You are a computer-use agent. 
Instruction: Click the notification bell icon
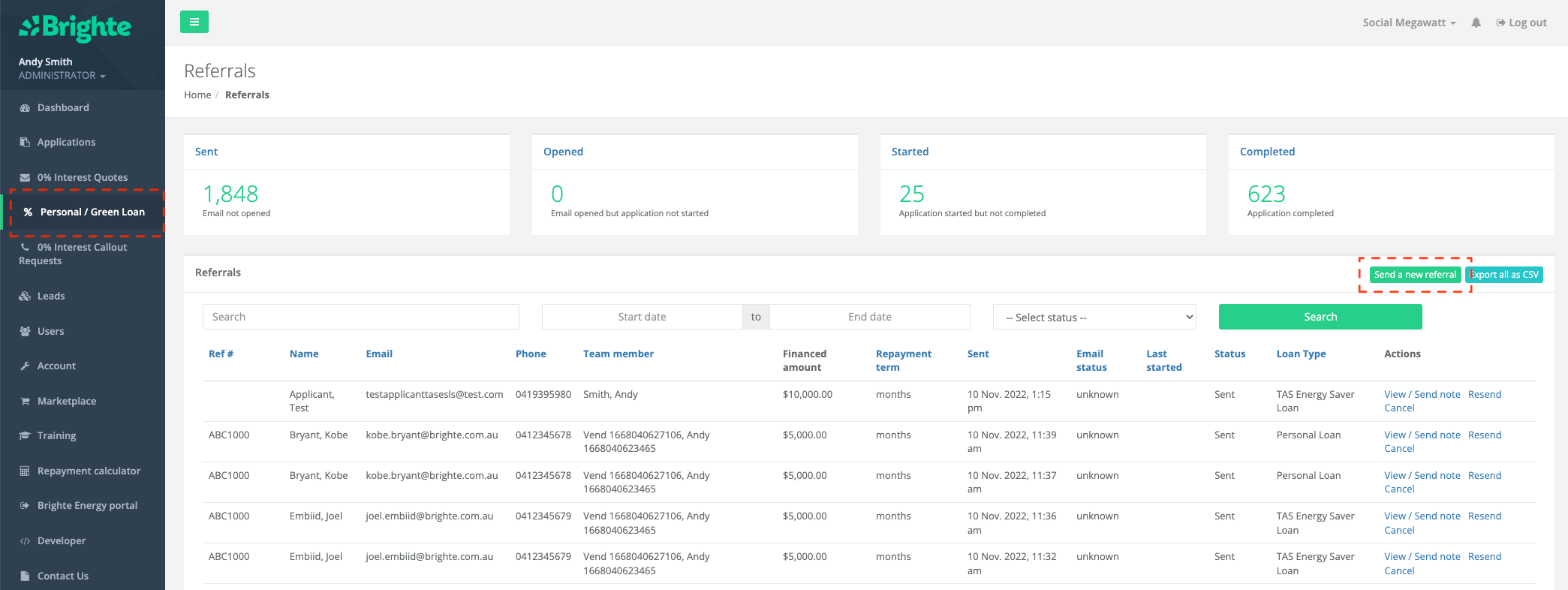[x=1476, y=23]
